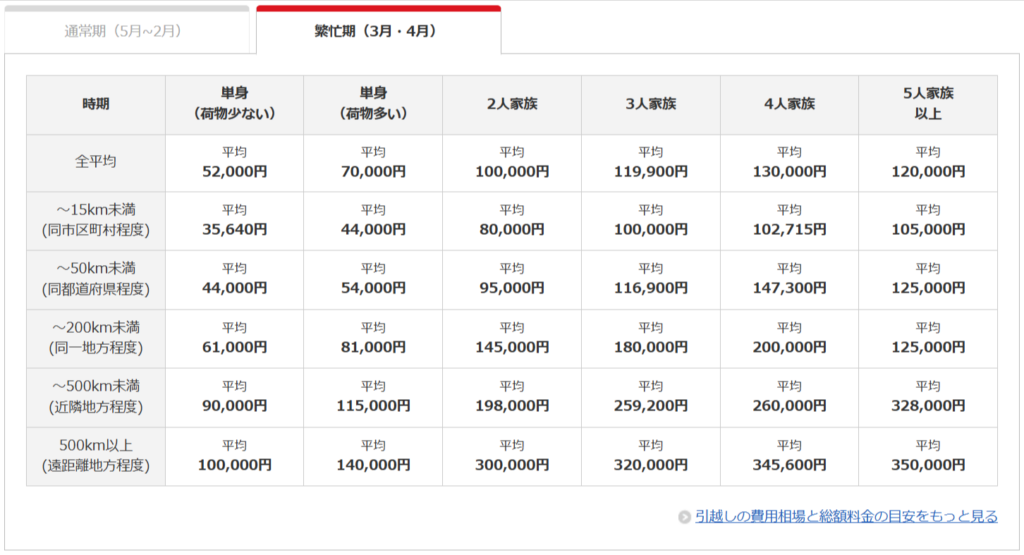1024x555 pixels.
Task: Select the ～15km未満 row label
Action: point(96,220)
